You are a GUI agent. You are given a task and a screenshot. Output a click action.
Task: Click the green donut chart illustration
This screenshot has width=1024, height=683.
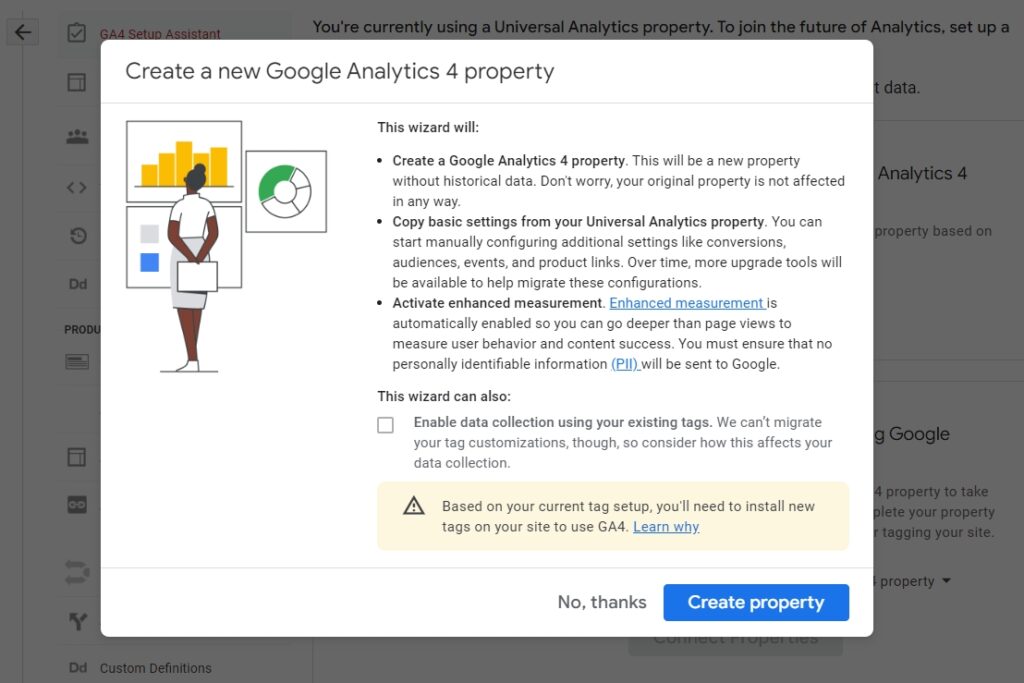(x=285, y=190)
